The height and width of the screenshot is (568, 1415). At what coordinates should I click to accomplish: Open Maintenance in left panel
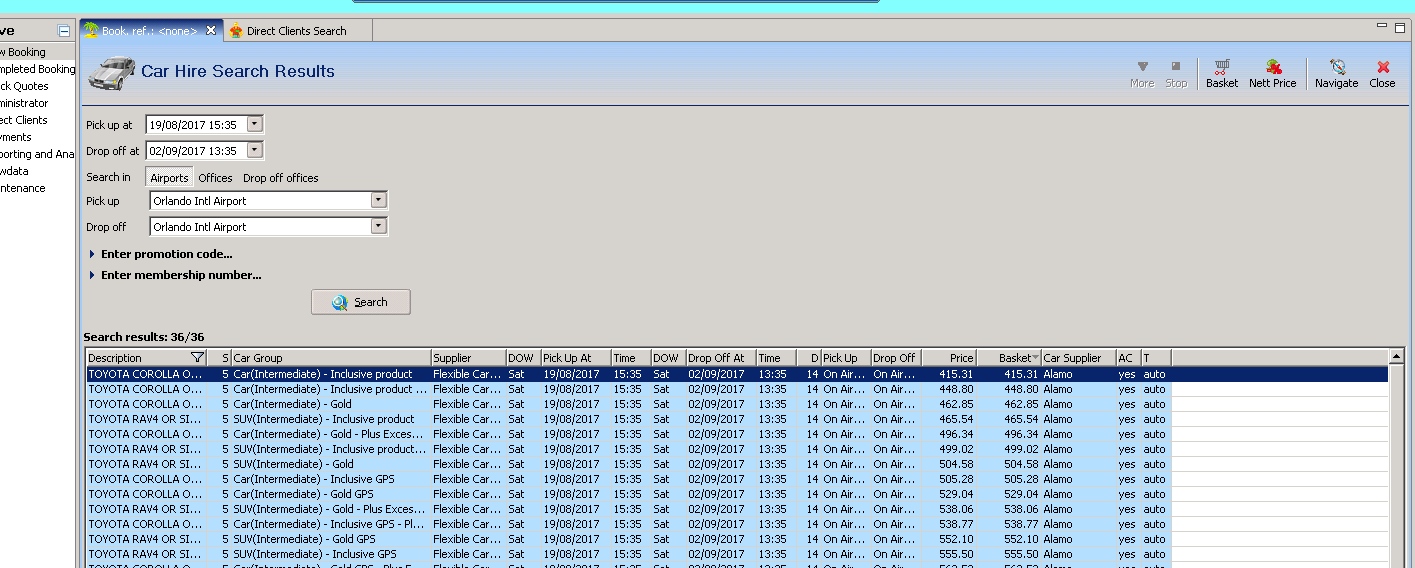(23, 188)
